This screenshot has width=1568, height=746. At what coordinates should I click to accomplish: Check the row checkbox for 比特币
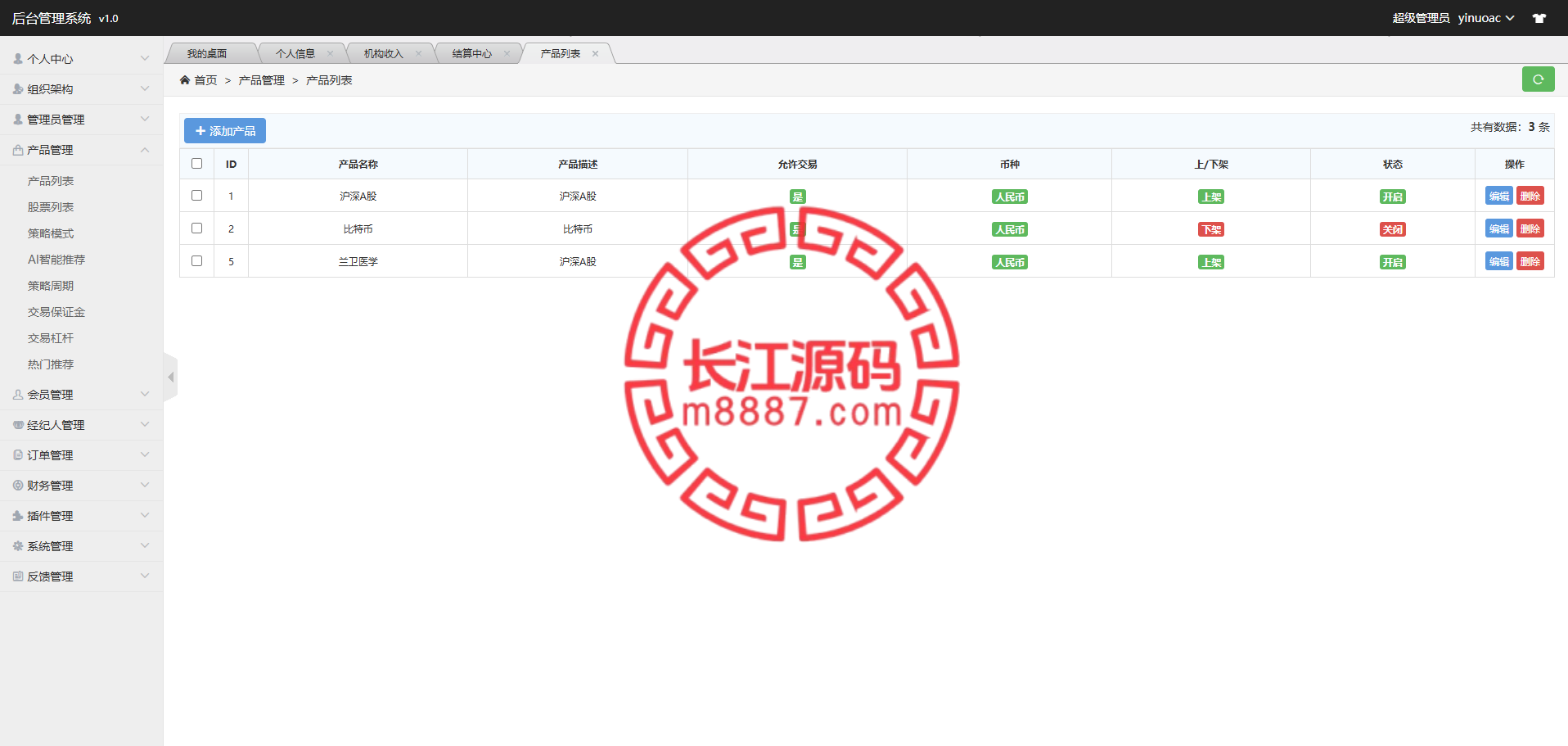196,228
